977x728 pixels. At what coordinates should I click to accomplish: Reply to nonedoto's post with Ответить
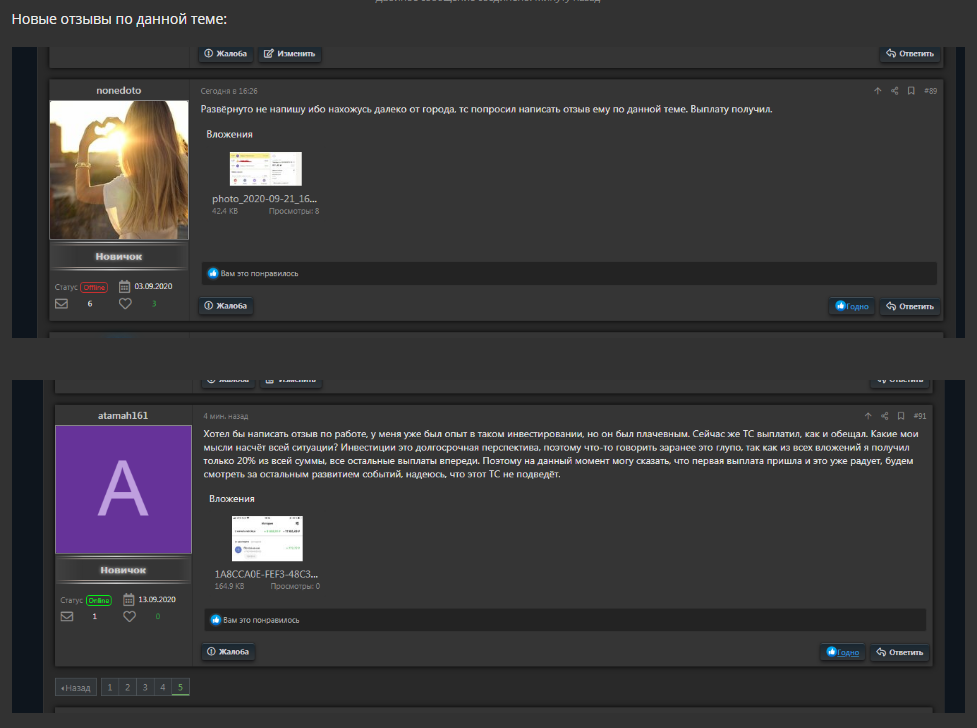(x=910, y=306)
